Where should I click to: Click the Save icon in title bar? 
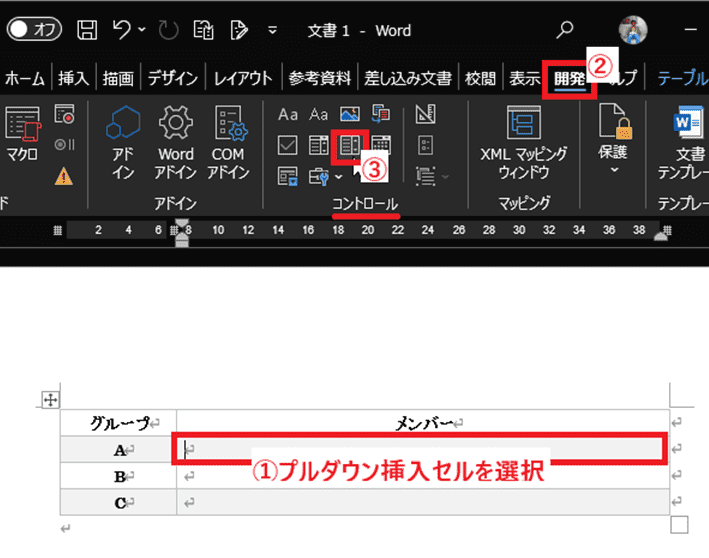88,31
